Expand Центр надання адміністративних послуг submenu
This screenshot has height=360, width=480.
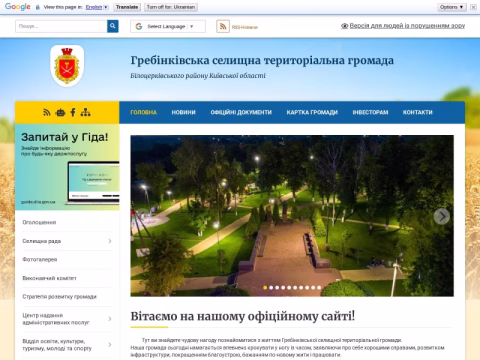(110, 319)
